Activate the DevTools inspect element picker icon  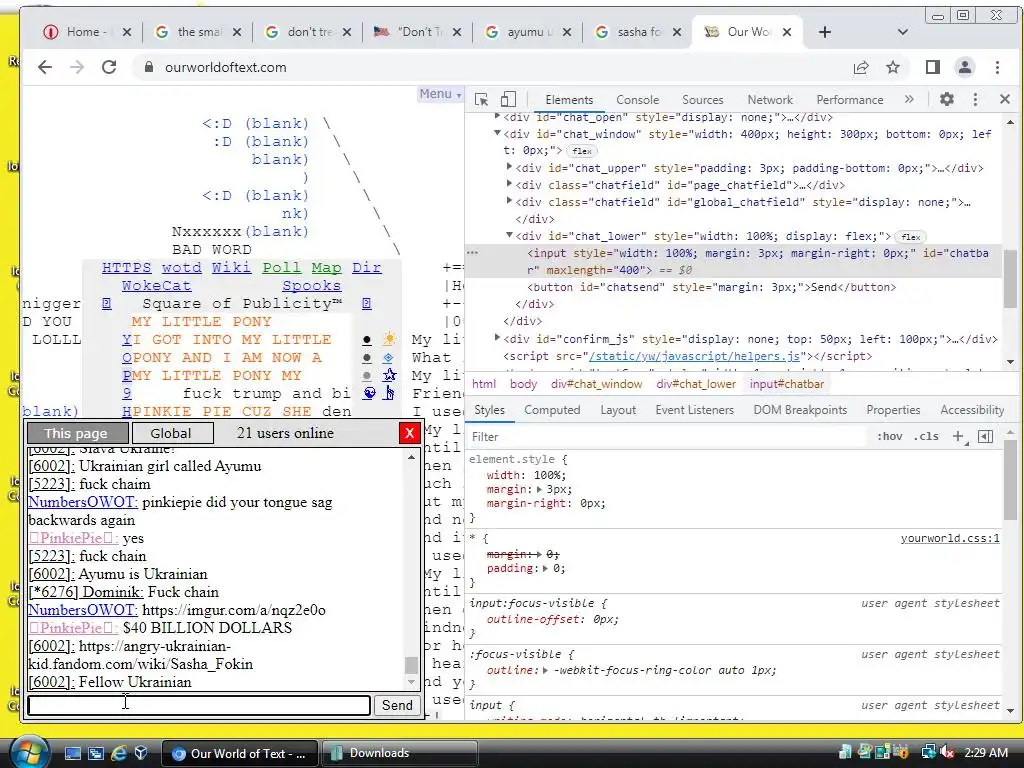(x=482, y=99)
